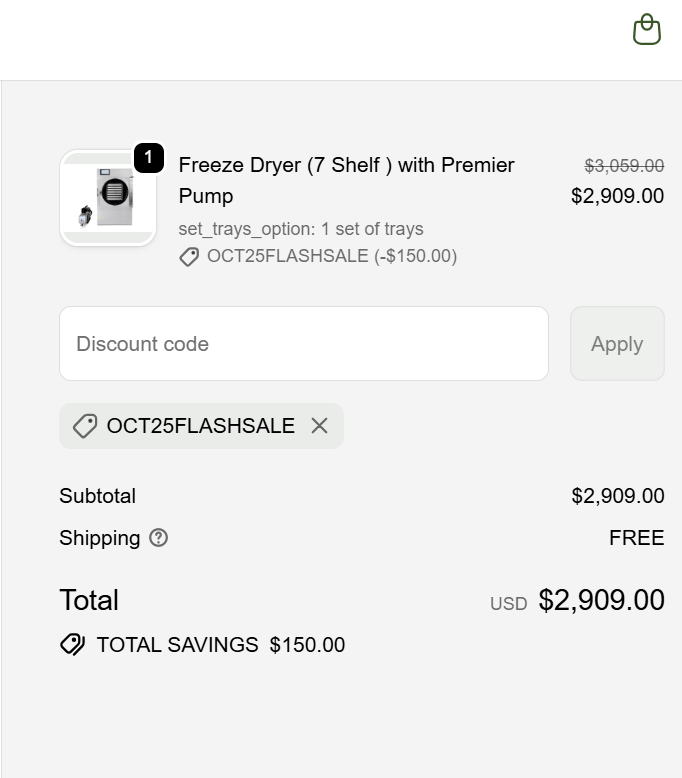Click the set_trays_option description text
Viewport: 682px width, 778px height.
pyautogui.click(x=300, y=229)
